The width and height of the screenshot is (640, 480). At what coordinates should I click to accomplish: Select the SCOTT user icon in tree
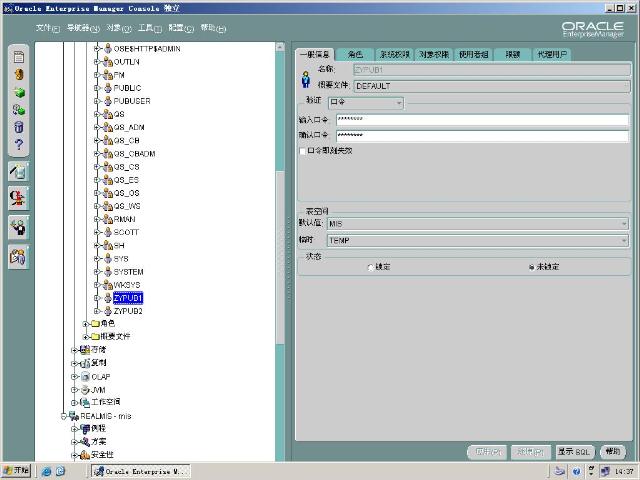(108, 232)
